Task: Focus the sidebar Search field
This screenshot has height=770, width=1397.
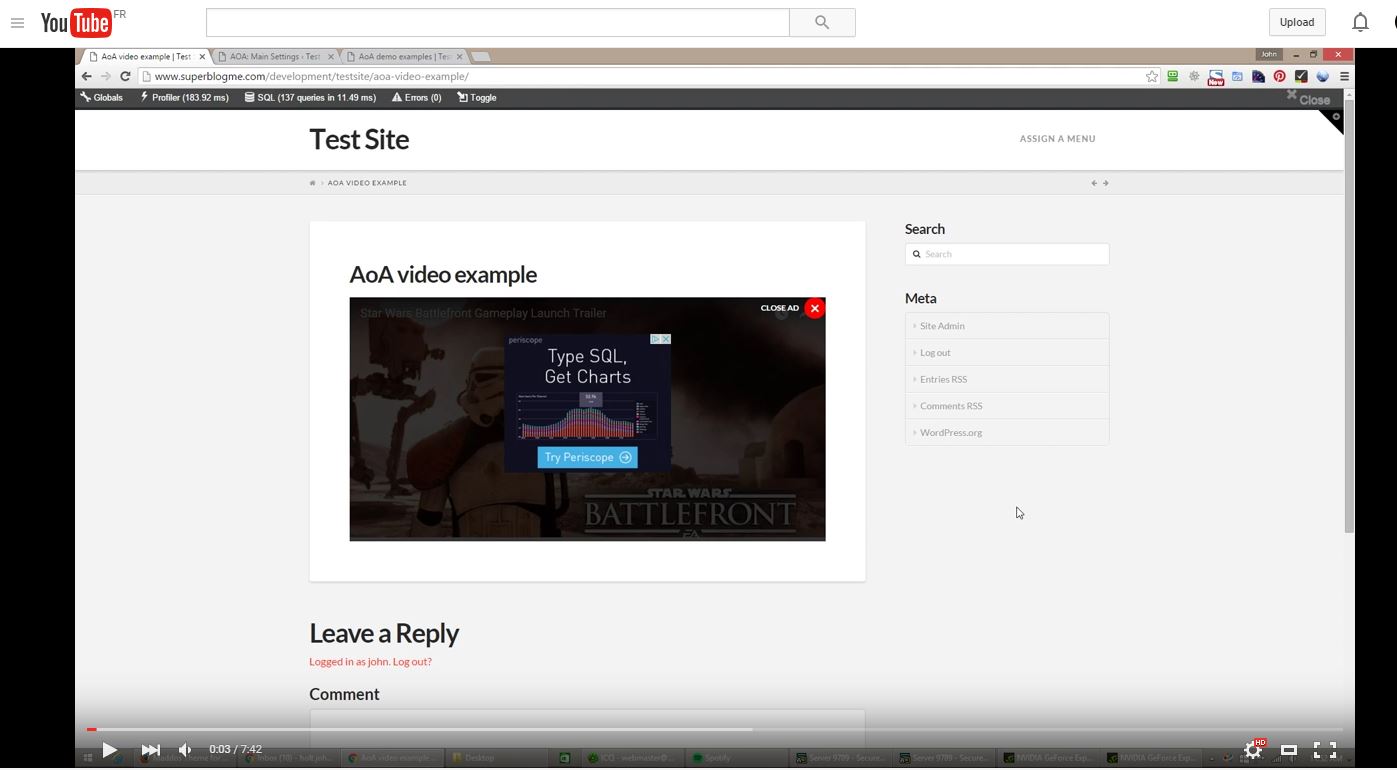Action: [x=1007, y=254]
